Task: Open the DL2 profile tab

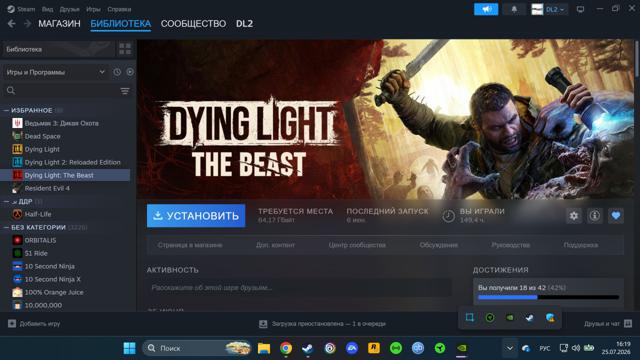Action: click(x=244, y=24)
